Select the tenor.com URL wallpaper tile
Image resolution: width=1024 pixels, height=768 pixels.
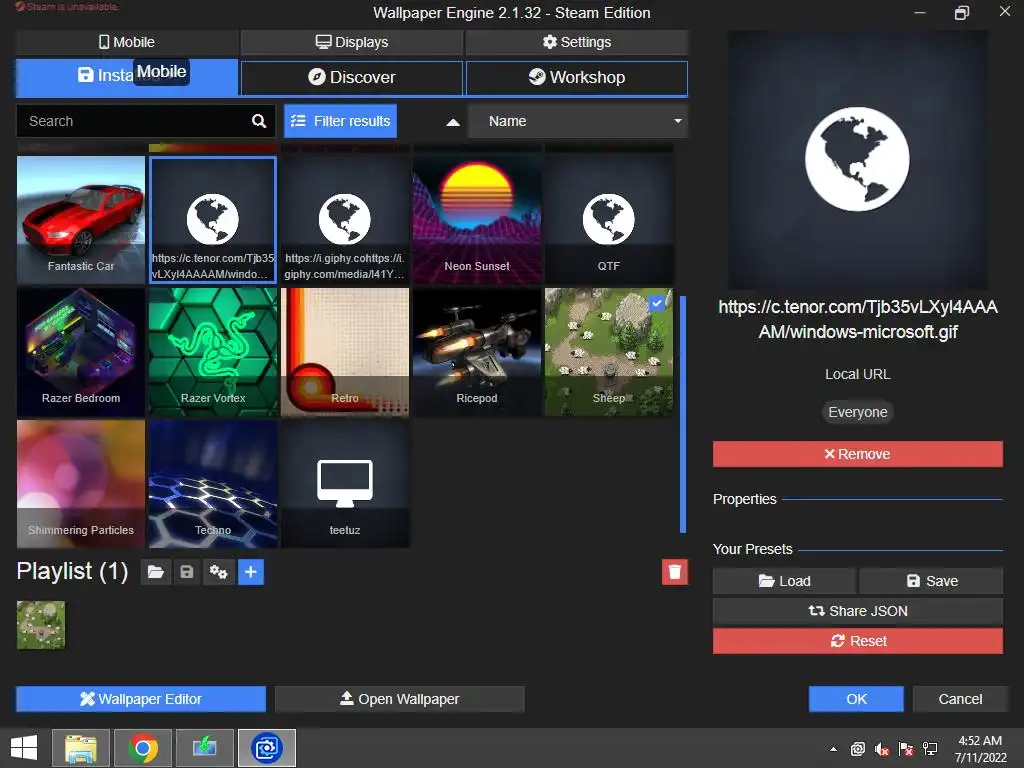[213, 219]
